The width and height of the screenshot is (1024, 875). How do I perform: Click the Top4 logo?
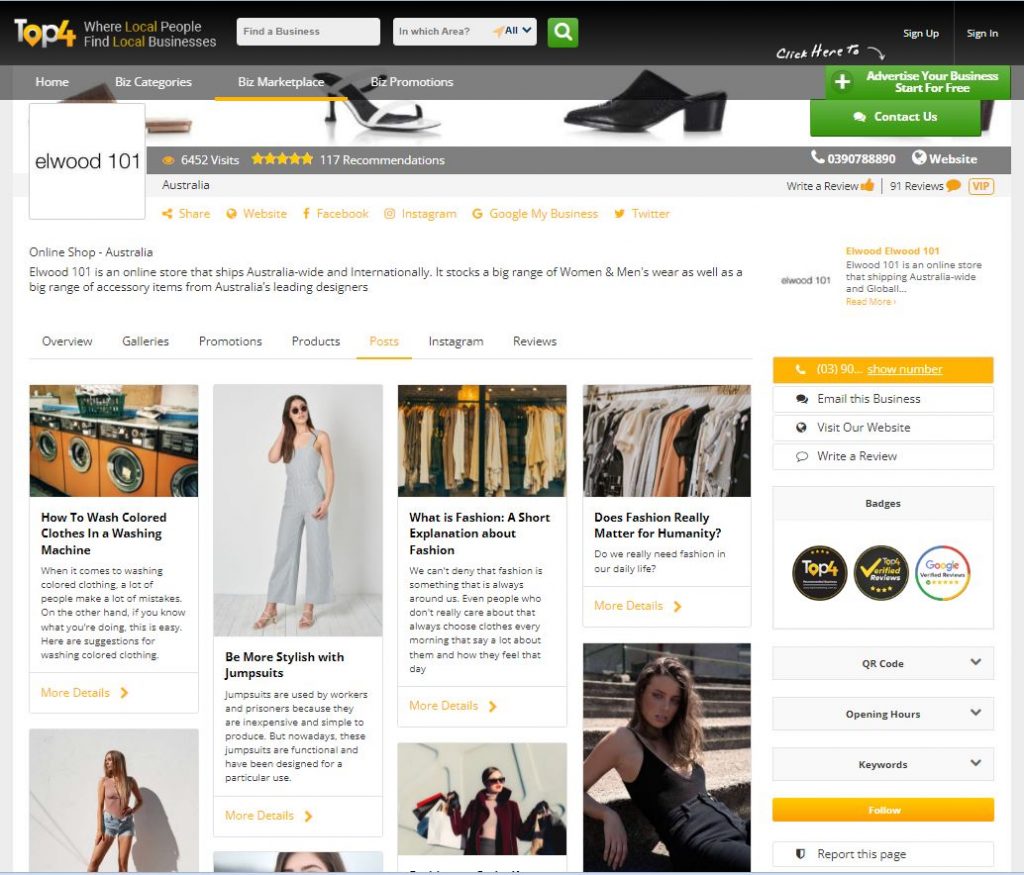pos(44,33)
